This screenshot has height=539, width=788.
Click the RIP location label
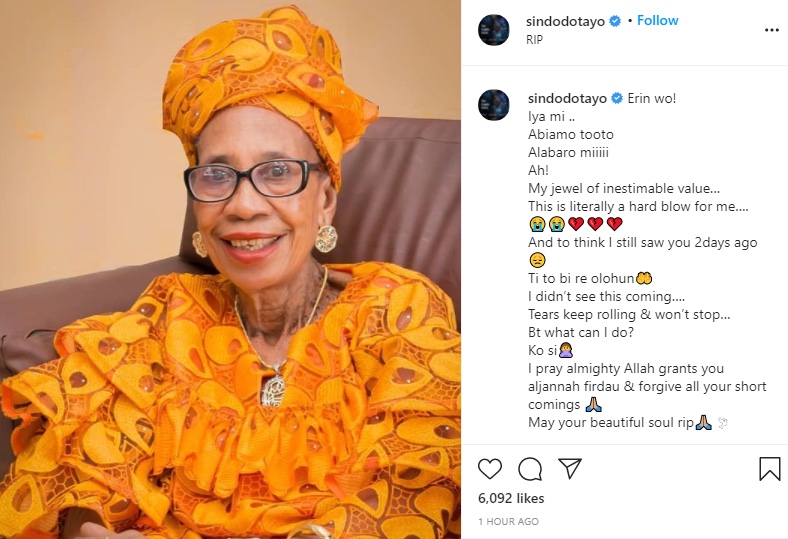point(537,40)
